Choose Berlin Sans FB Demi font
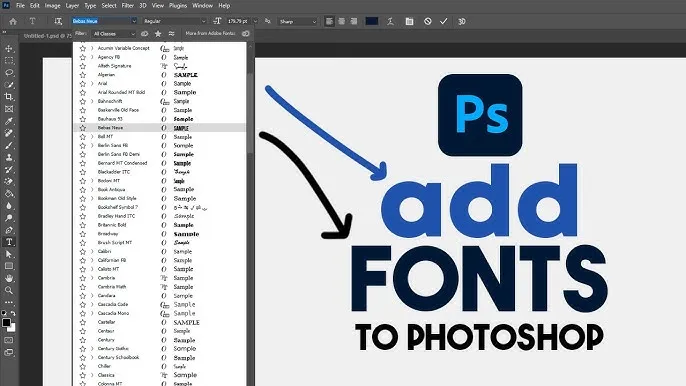This screenshot has height=386, width=686. (119, 154)
